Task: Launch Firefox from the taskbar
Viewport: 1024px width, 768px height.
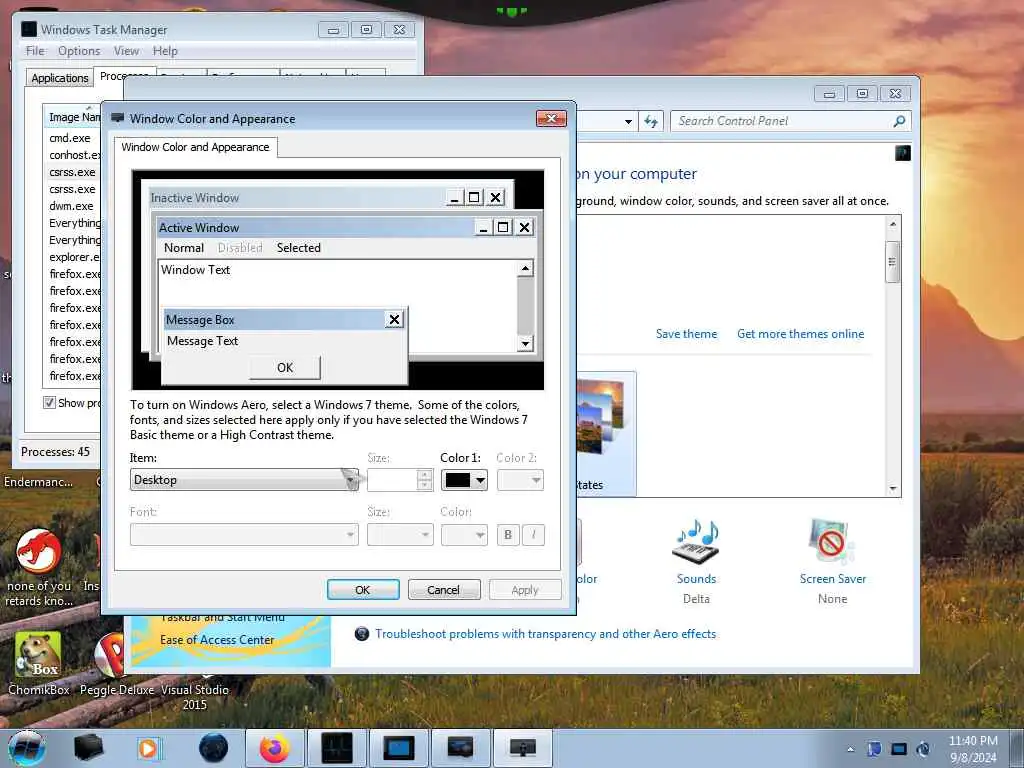Action: (275, 748)
